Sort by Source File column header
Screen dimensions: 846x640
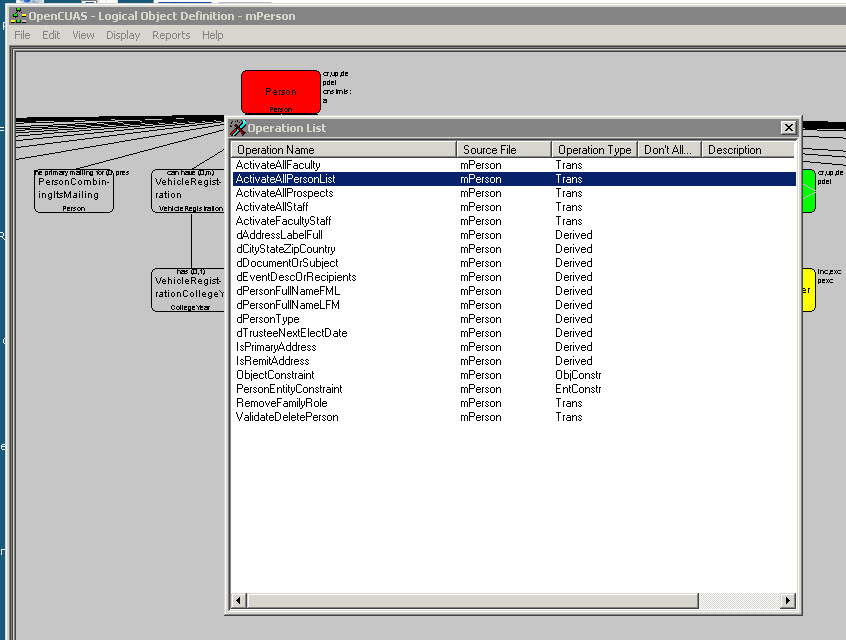503,150
